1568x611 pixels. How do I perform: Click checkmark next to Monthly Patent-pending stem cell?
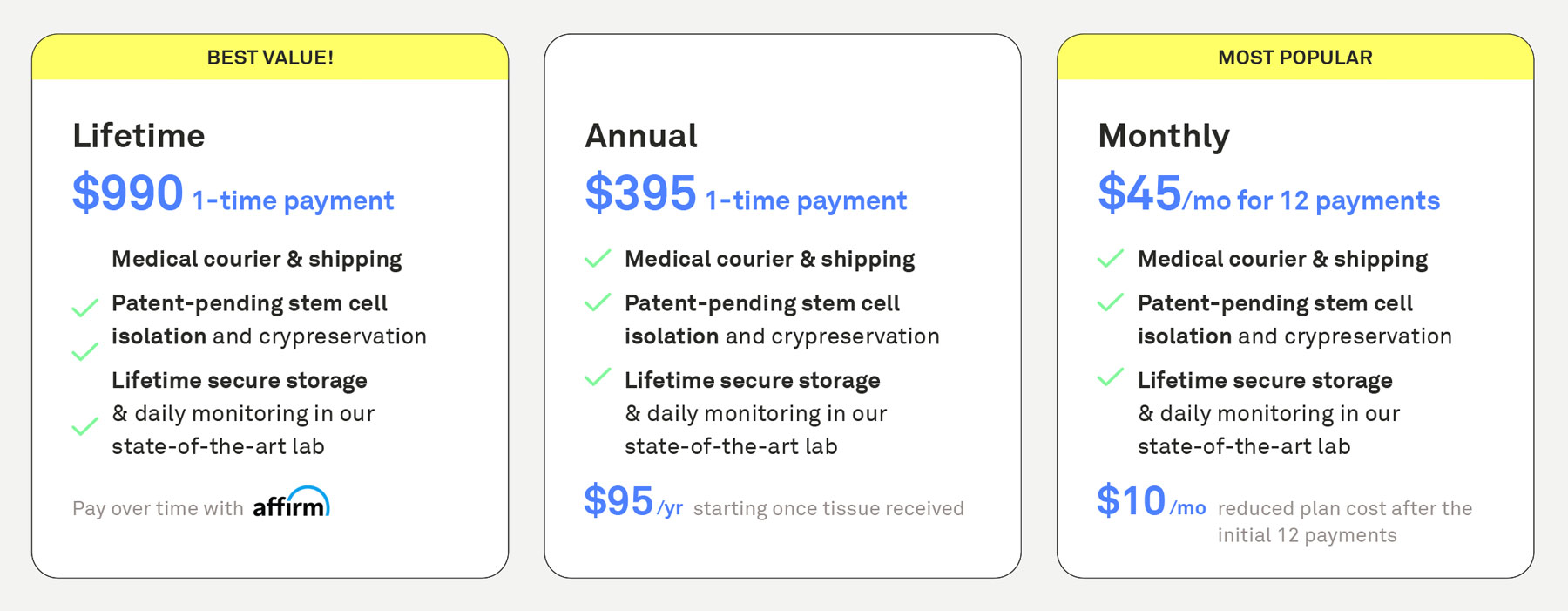(1111, 302)
